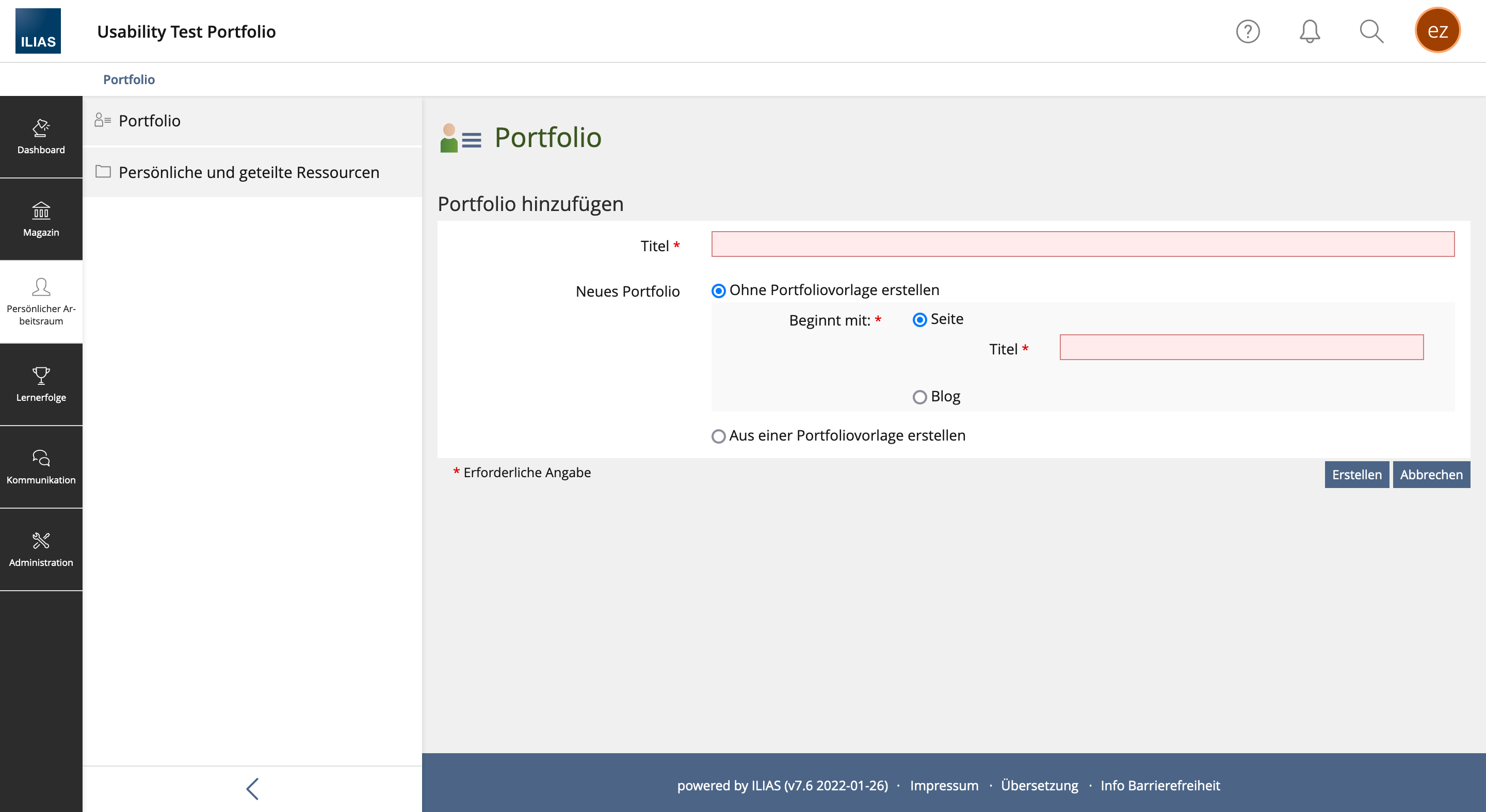Open Persönliche und geteilte Ressourcen folder

(249, 172)
